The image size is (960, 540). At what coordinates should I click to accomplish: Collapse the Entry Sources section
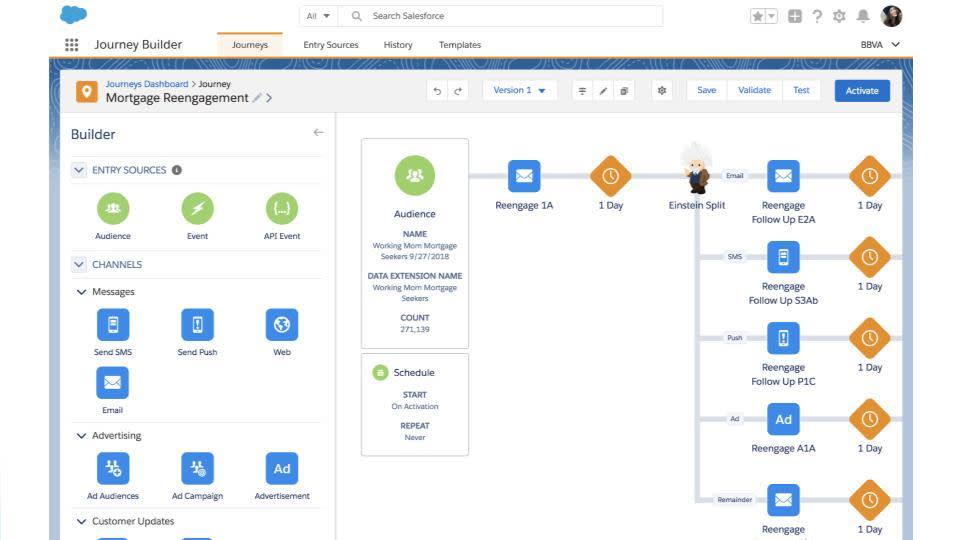(79, 170)
